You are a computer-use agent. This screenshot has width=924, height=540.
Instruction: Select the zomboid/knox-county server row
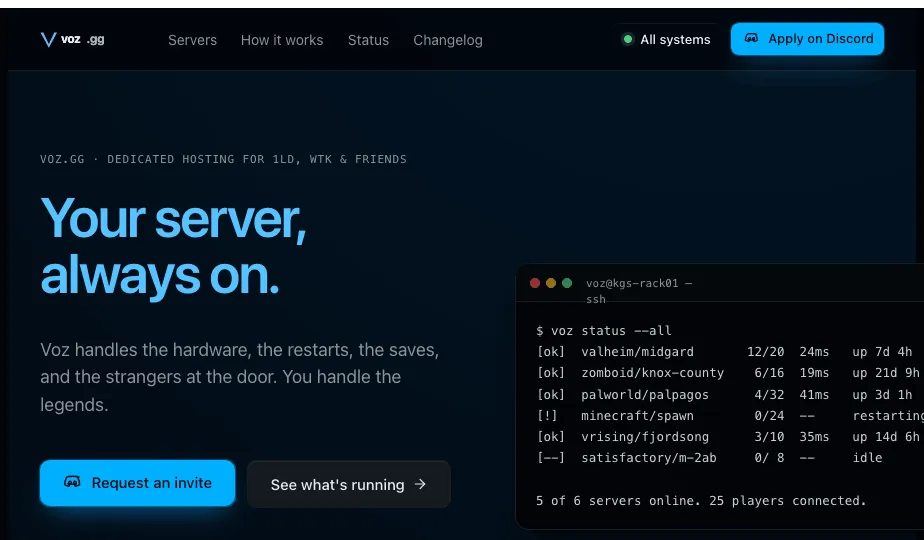tap(728, 373)
